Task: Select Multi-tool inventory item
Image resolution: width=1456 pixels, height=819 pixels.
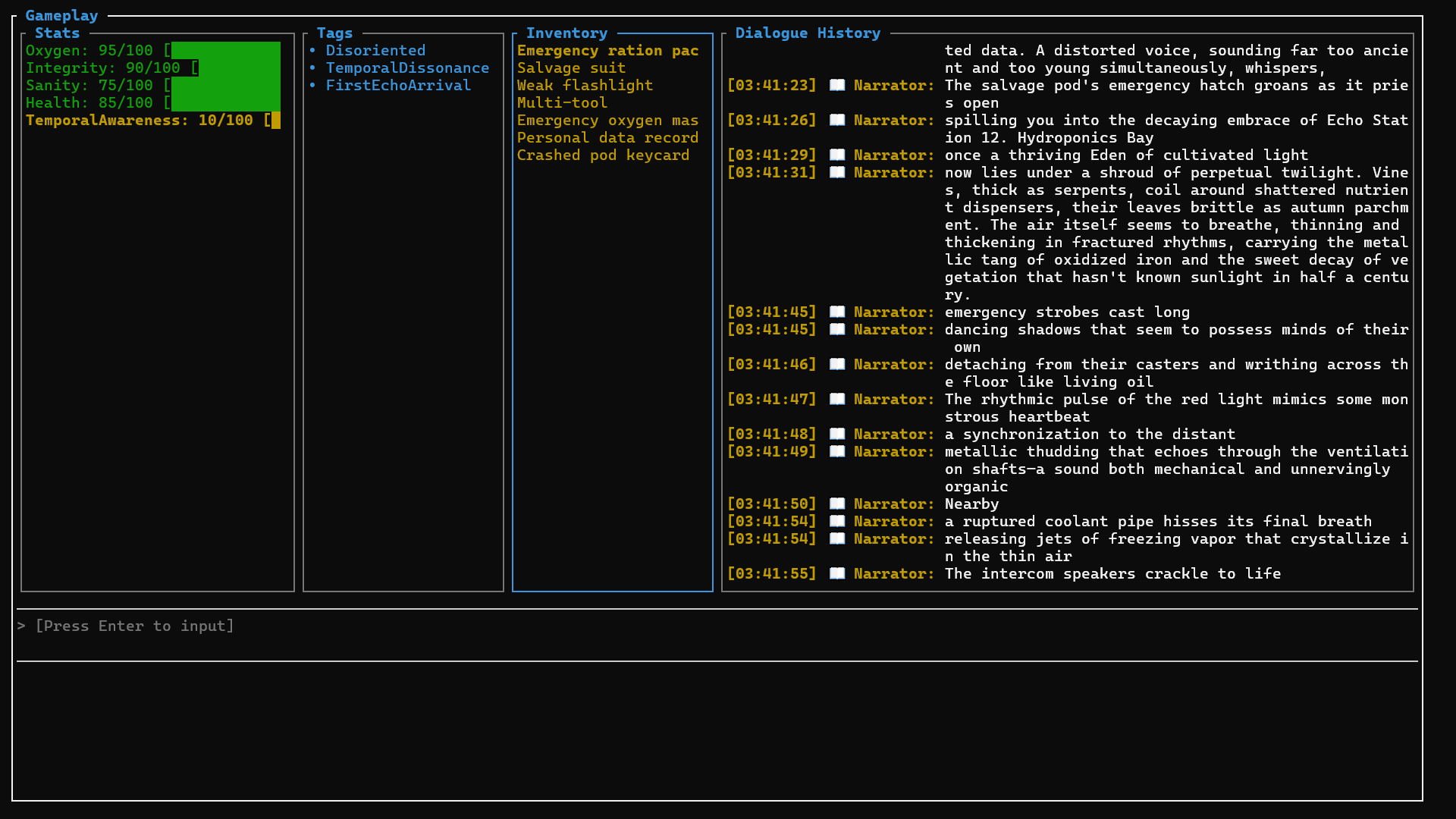Action: [562, 102]
